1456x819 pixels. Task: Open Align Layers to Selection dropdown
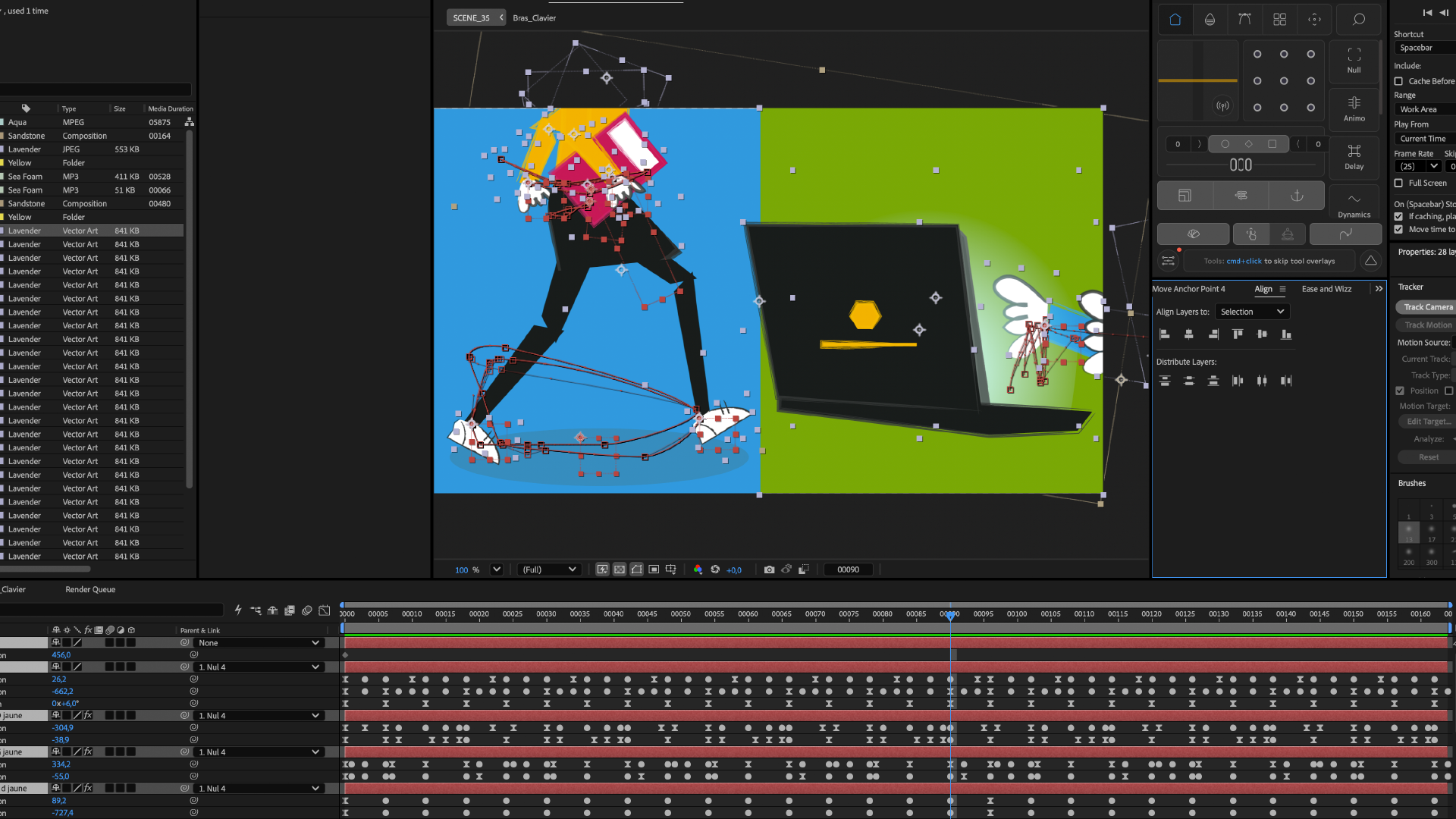pyautogui.click(x=1252, y=312)
